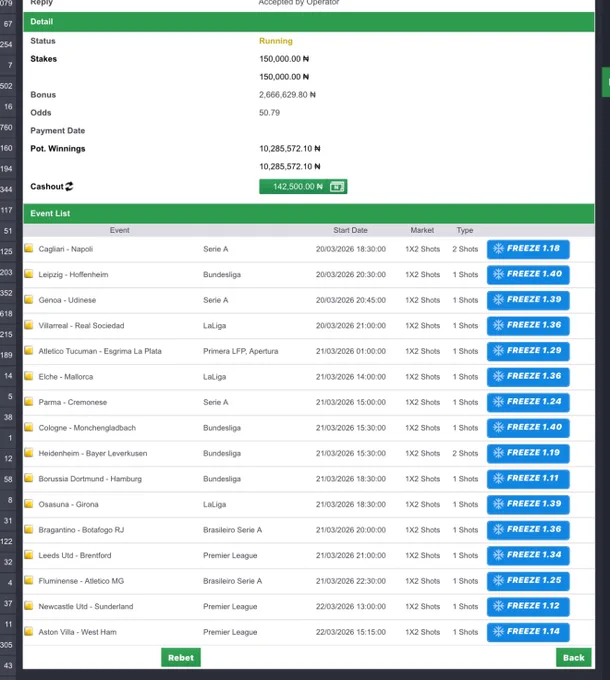This screenshot has width=610, height=680.
Task: Freeze Parma - Cremonese at odds 1.24
Action: point(528,402)
